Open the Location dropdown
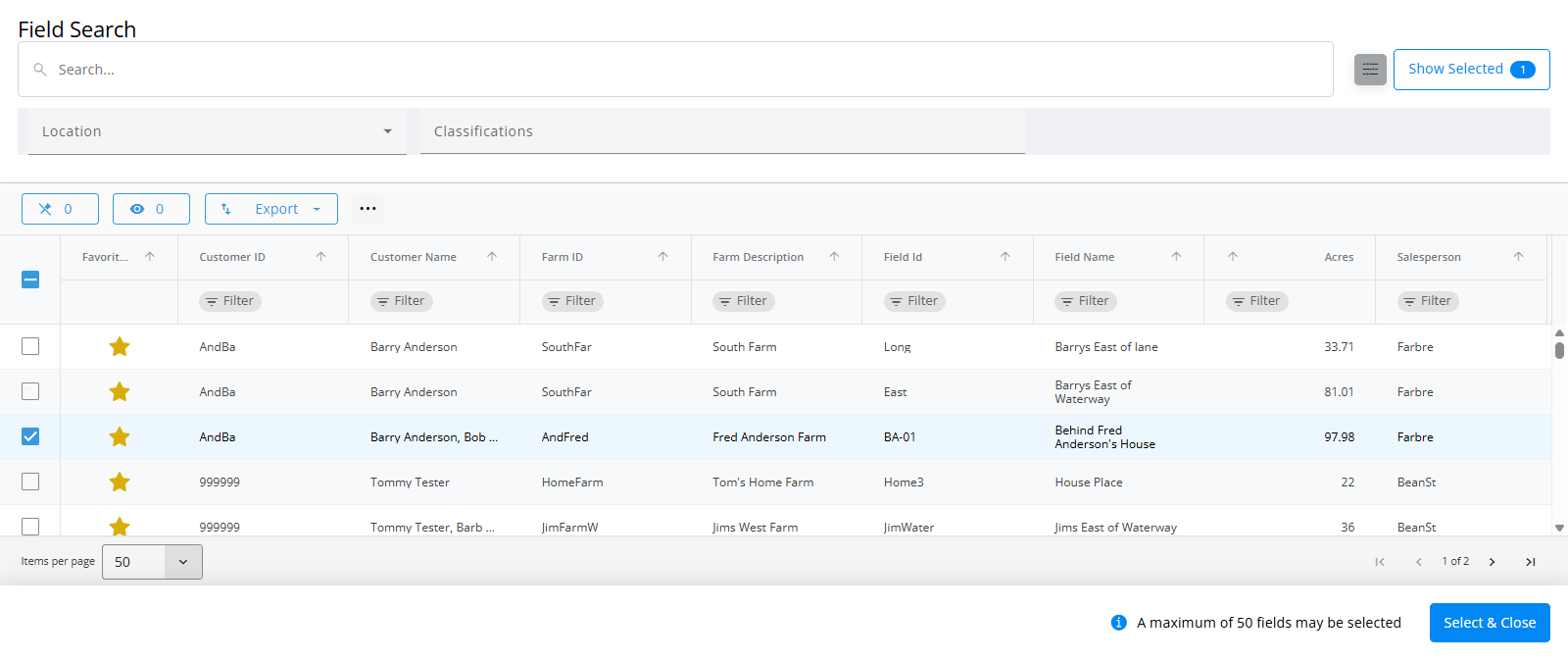 tap(217, 131)
